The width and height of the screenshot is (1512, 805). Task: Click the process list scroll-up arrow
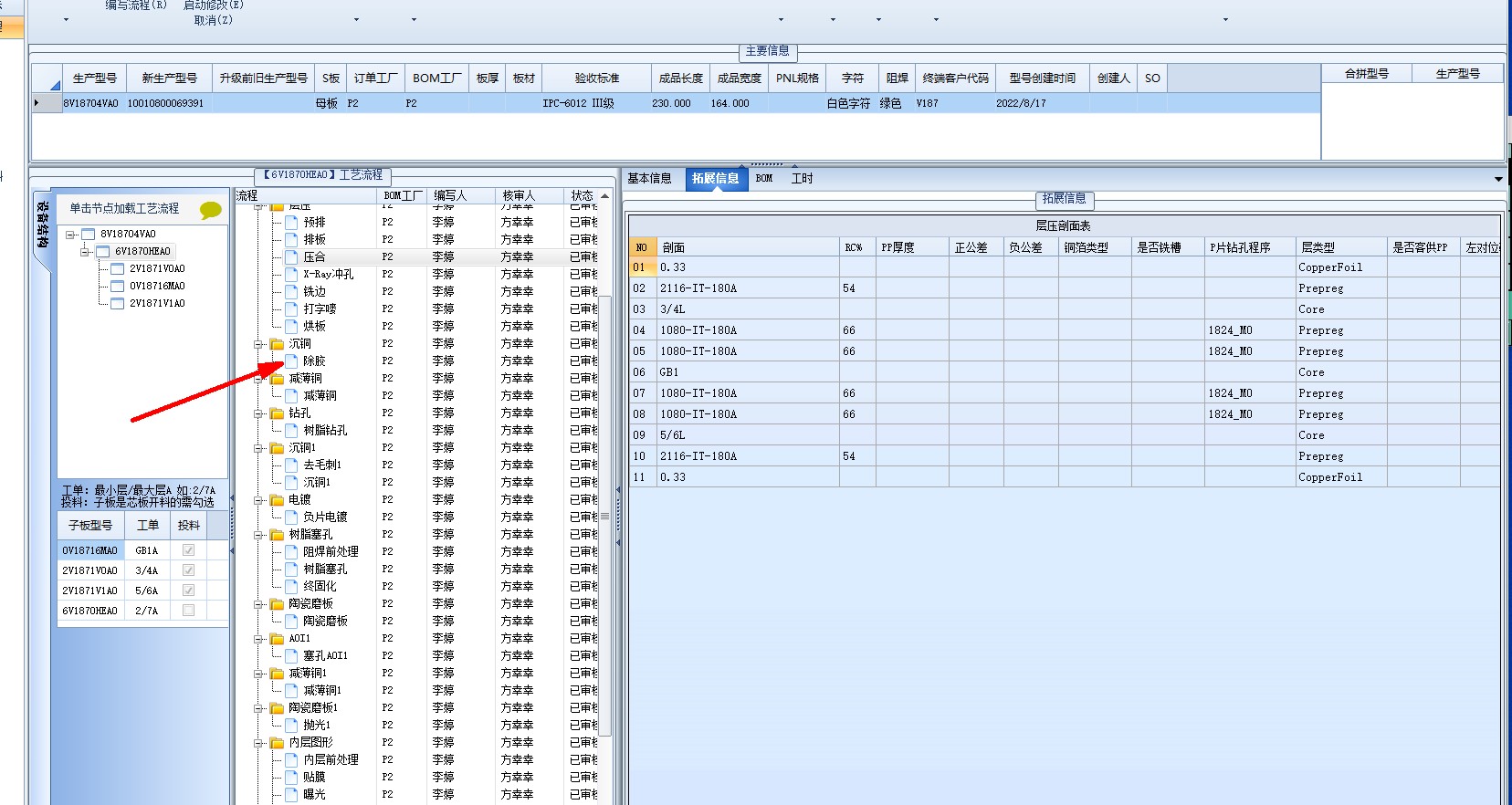click(x=604, y=196)
